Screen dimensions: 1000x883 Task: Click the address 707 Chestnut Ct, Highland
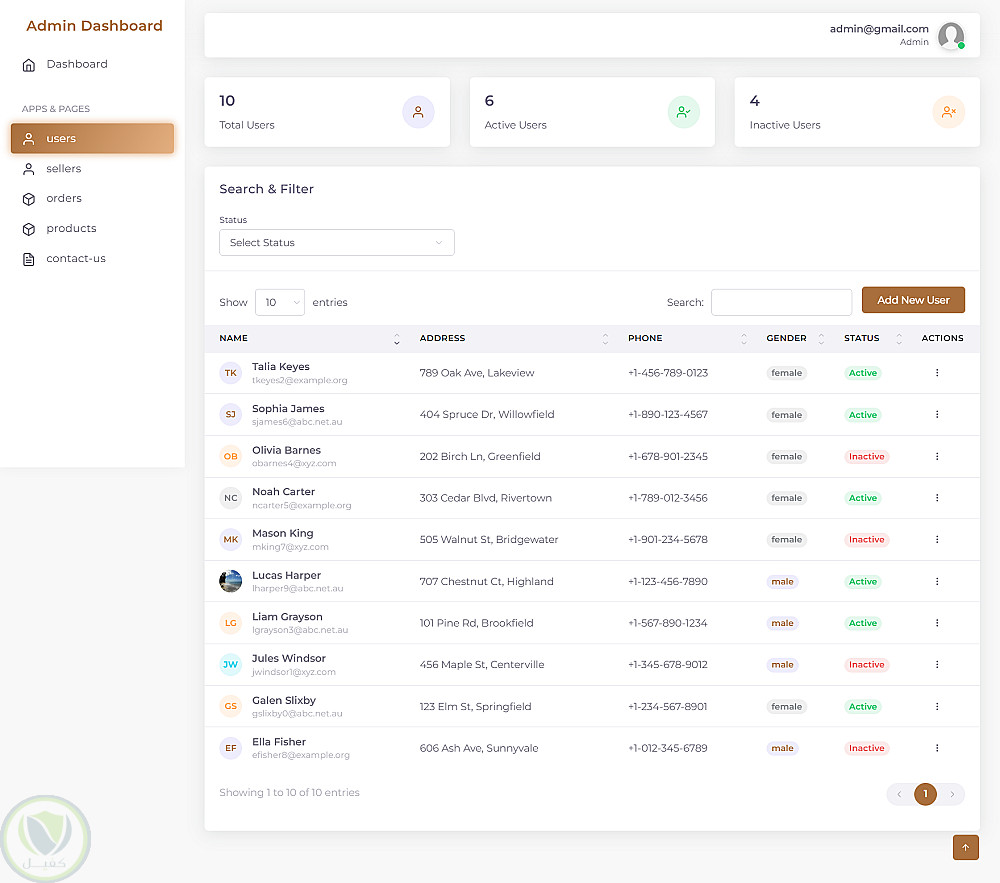coord(487,581)
